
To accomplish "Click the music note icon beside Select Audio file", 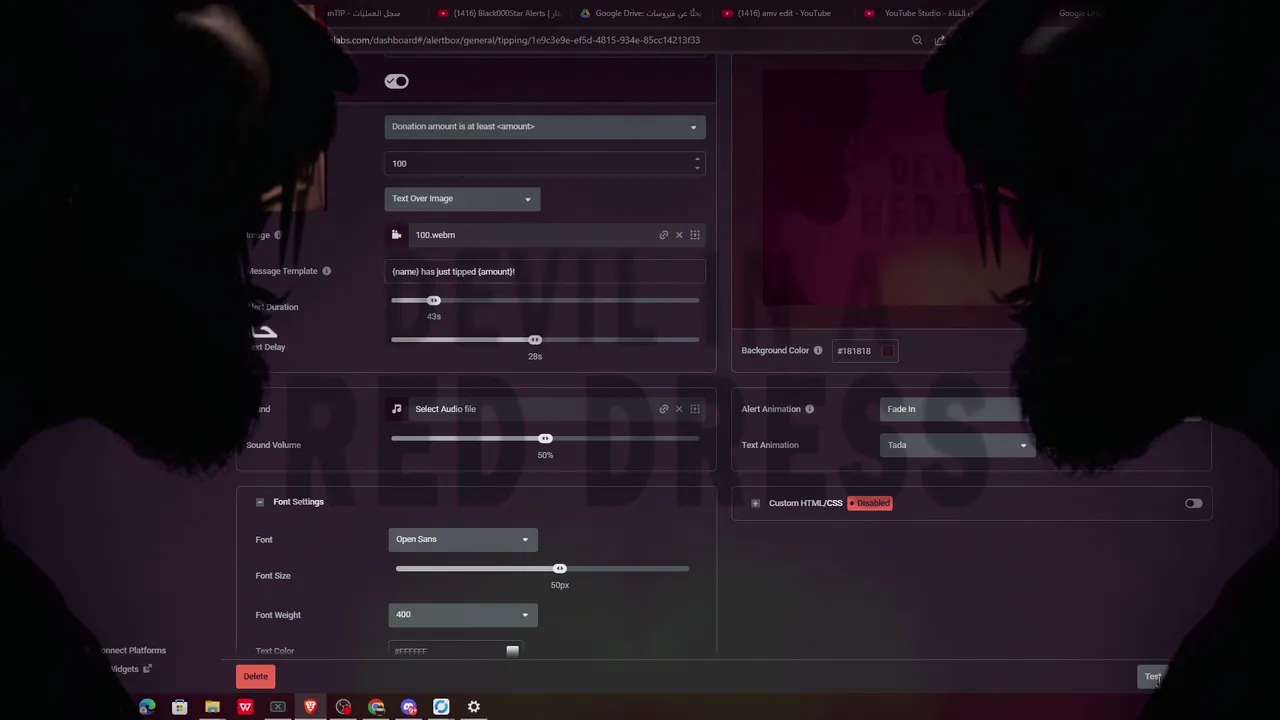I will point(396,409).
